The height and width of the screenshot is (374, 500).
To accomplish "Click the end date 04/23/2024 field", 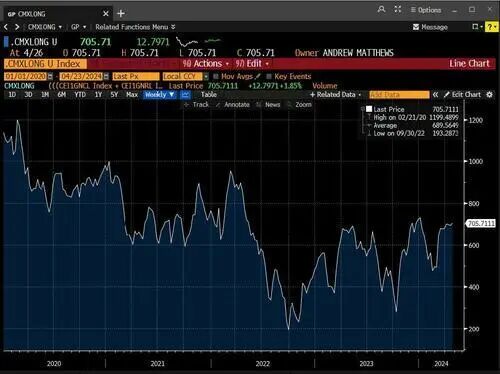I will click(x=81, y=76).
